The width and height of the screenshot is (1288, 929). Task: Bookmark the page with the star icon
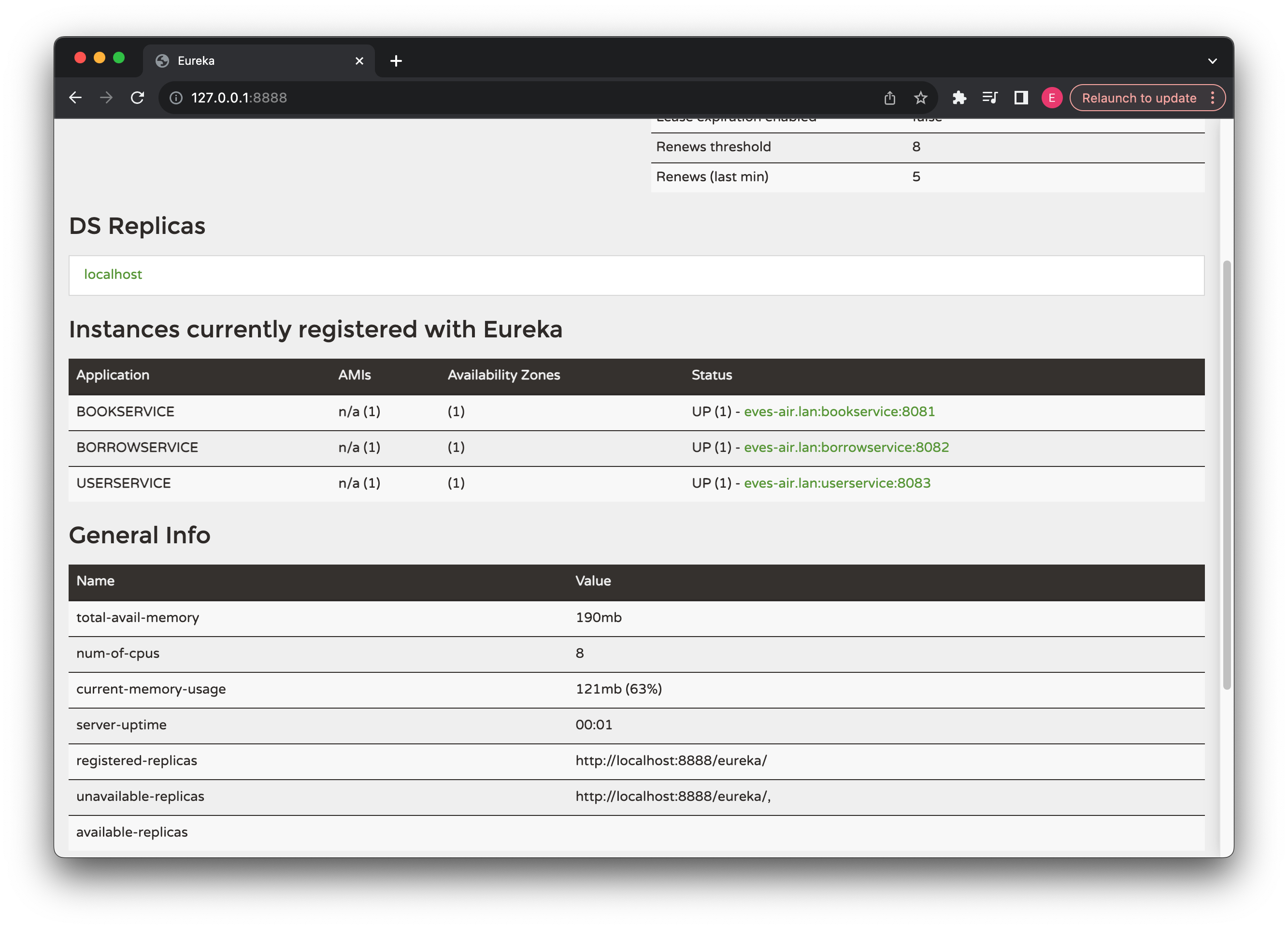tap(920, 97)
